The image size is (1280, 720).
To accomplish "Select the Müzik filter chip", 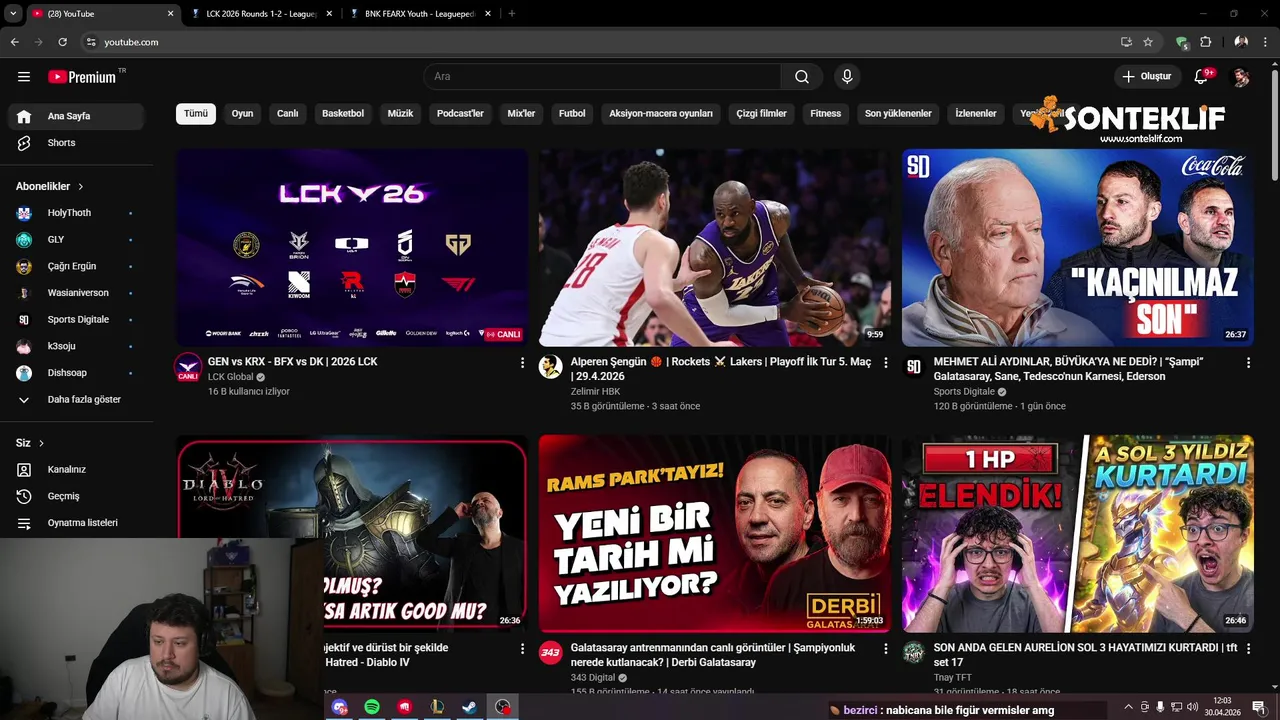I will 400,114.
